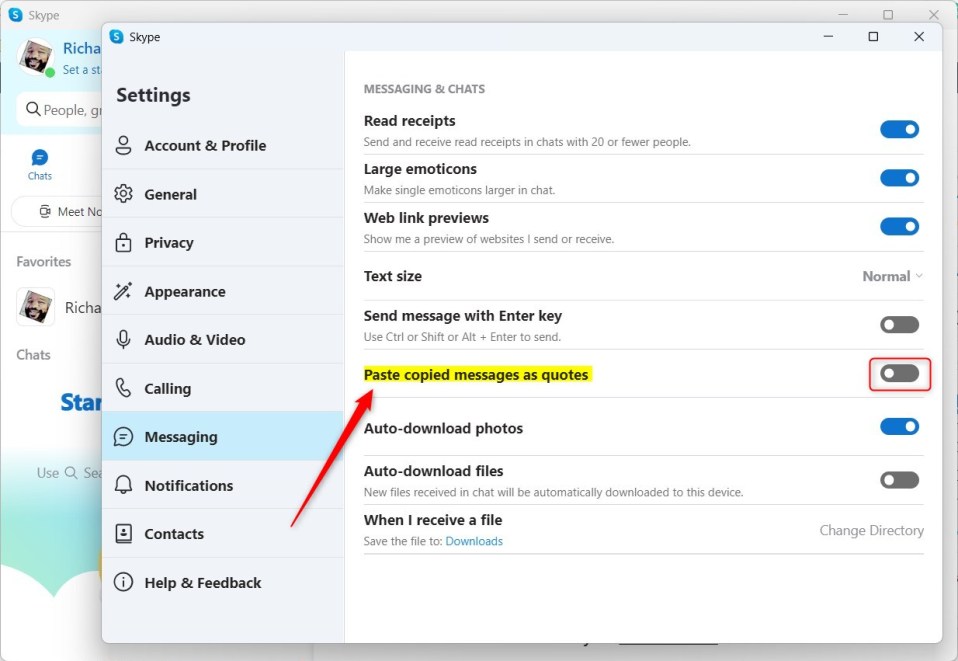Click the Privacy lock icon
This screenshot has width=958, height=661.
(x=123, y=243)
